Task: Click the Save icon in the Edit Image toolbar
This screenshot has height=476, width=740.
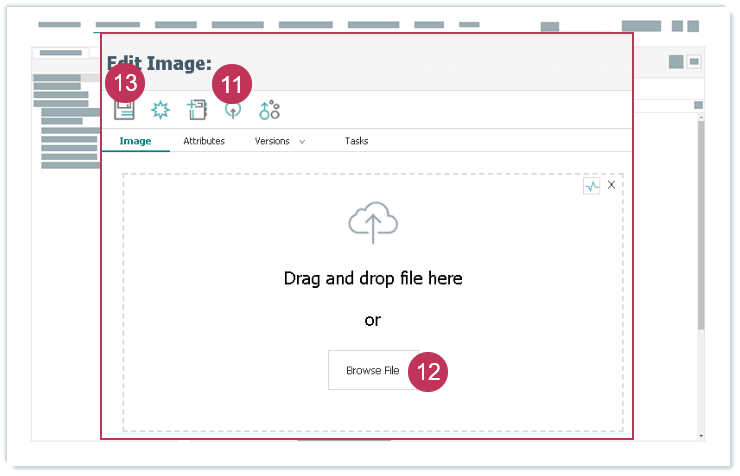Action: 124,109
